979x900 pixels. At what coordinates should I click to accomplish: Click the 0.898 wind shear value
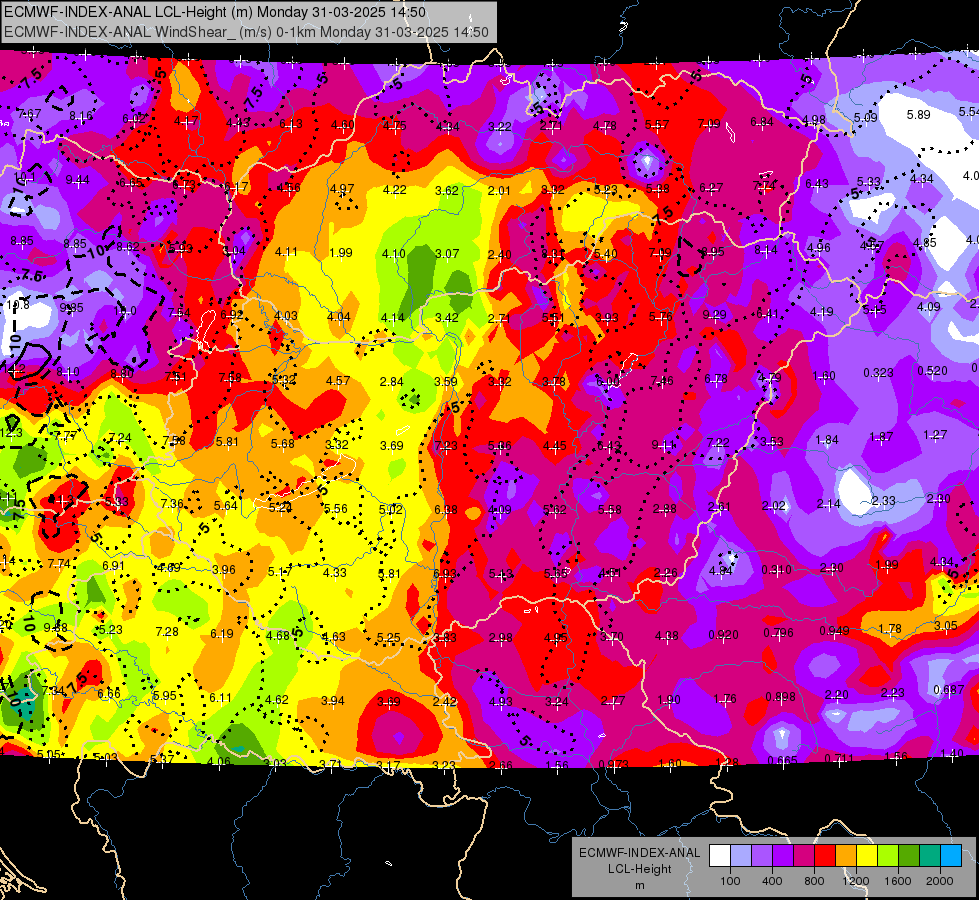point(780,697)
